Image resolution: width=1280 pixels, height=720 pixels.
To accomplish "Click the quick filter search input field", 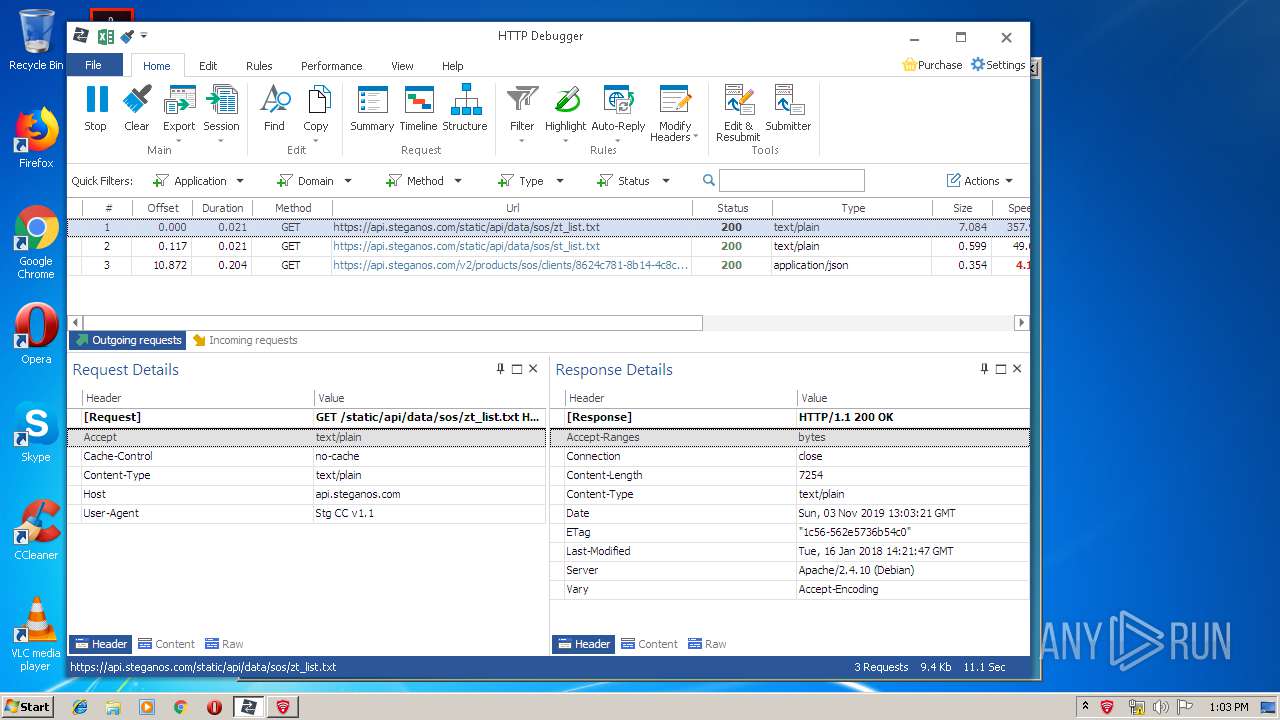I will click(x=792, y=181).
